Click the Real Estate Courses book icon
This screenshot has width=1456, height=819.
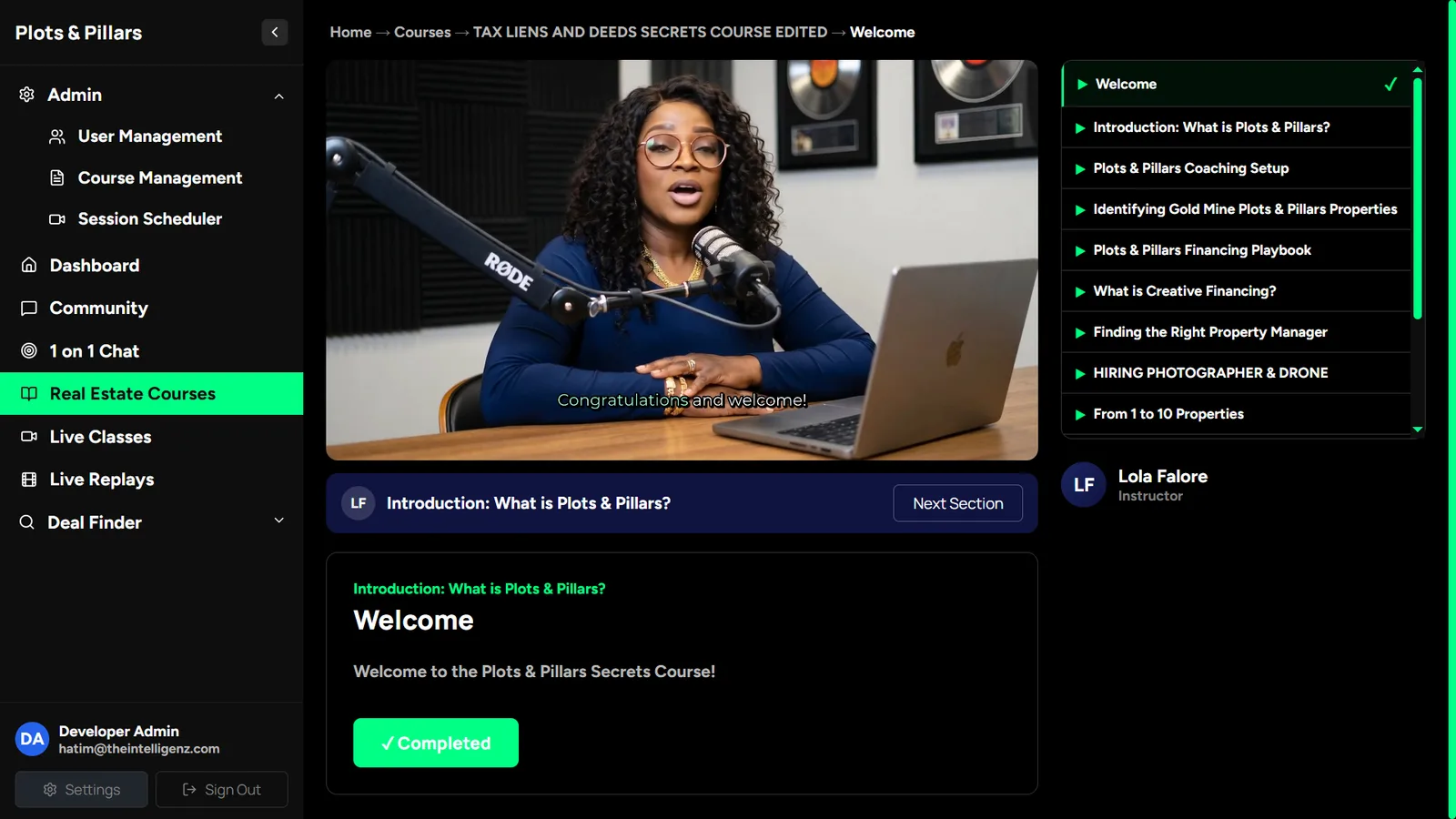(29, 394)
